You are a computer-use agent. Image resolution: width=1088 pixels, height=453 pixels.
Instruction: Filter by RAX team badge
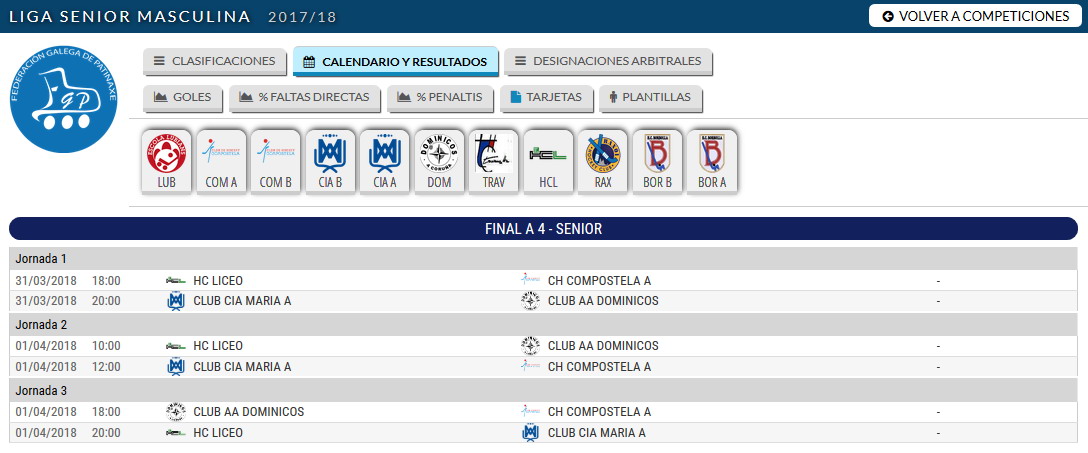603,161
